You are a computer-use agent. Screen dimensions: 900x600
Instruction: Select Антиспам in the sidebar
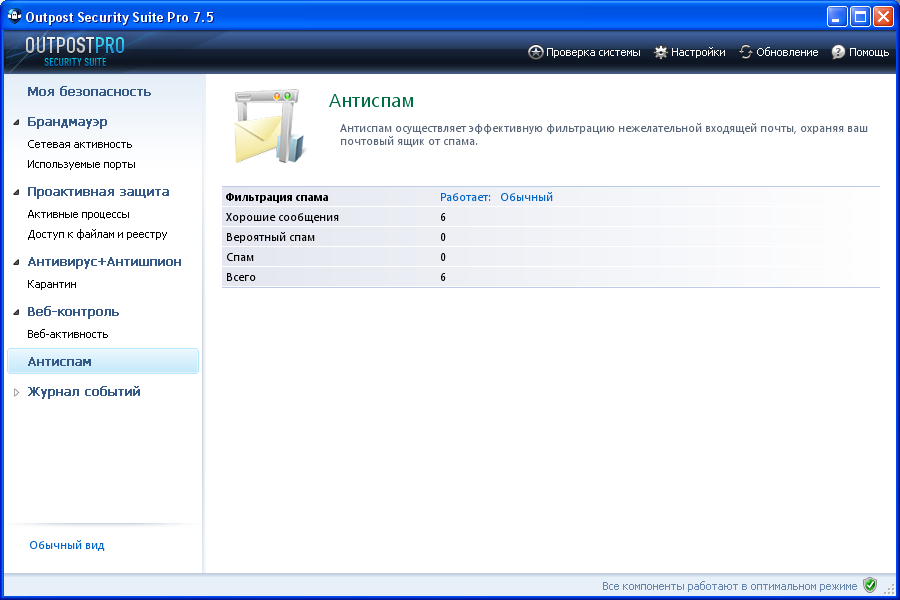coord(103,362)
